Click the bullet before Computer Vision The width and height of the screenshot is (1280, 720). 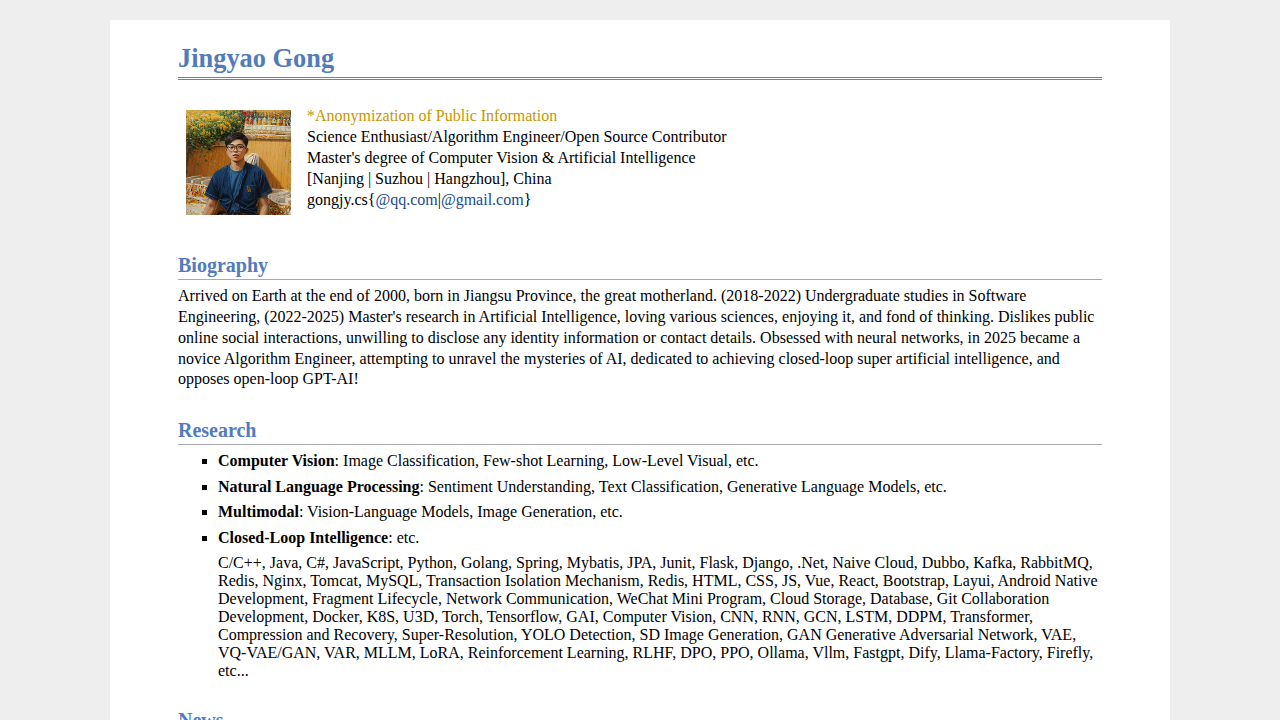206,462
